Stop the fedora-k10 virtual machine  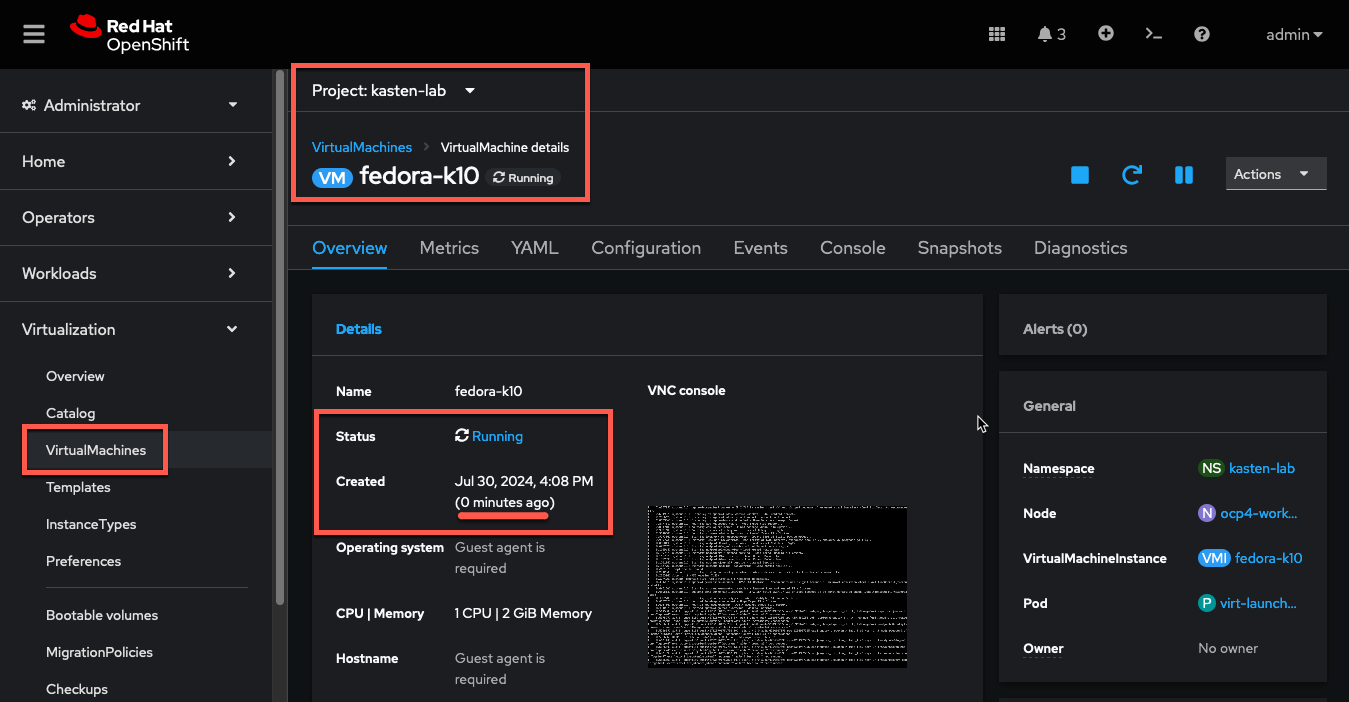tap(1080, 175)
